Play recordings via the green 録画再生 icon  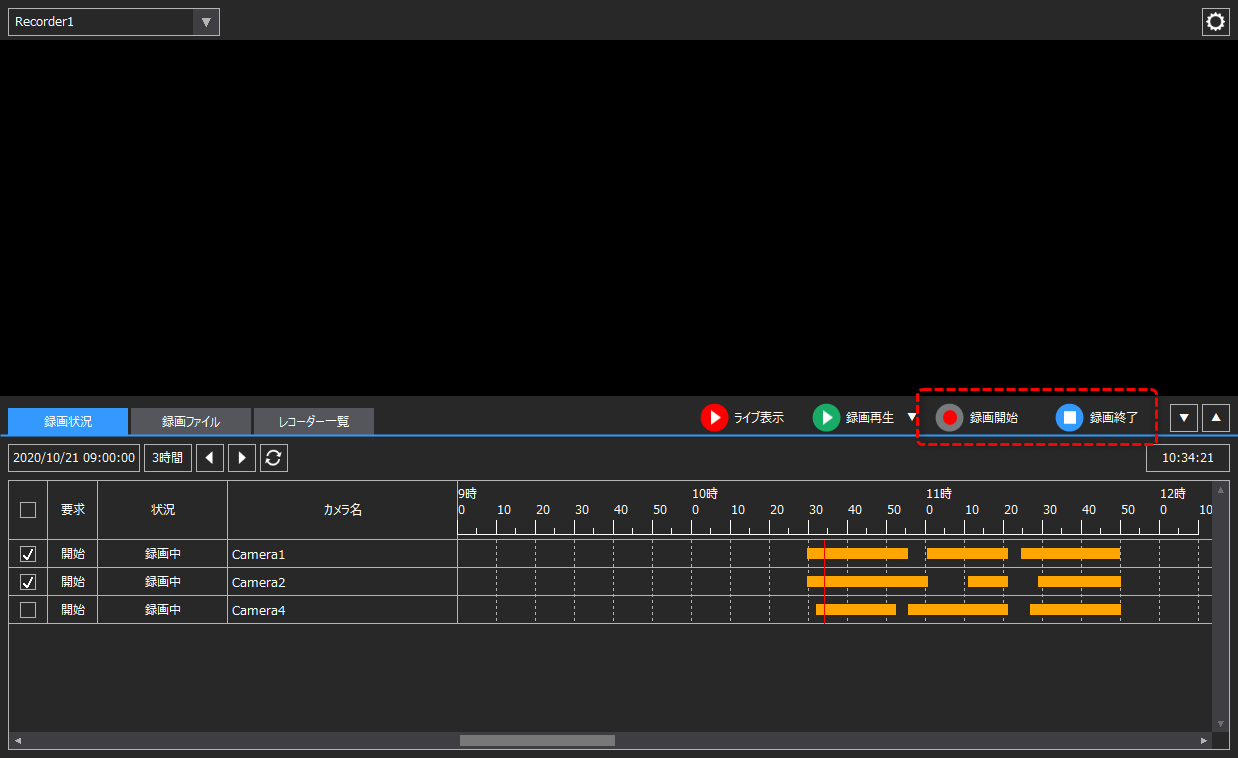(826, 418)
